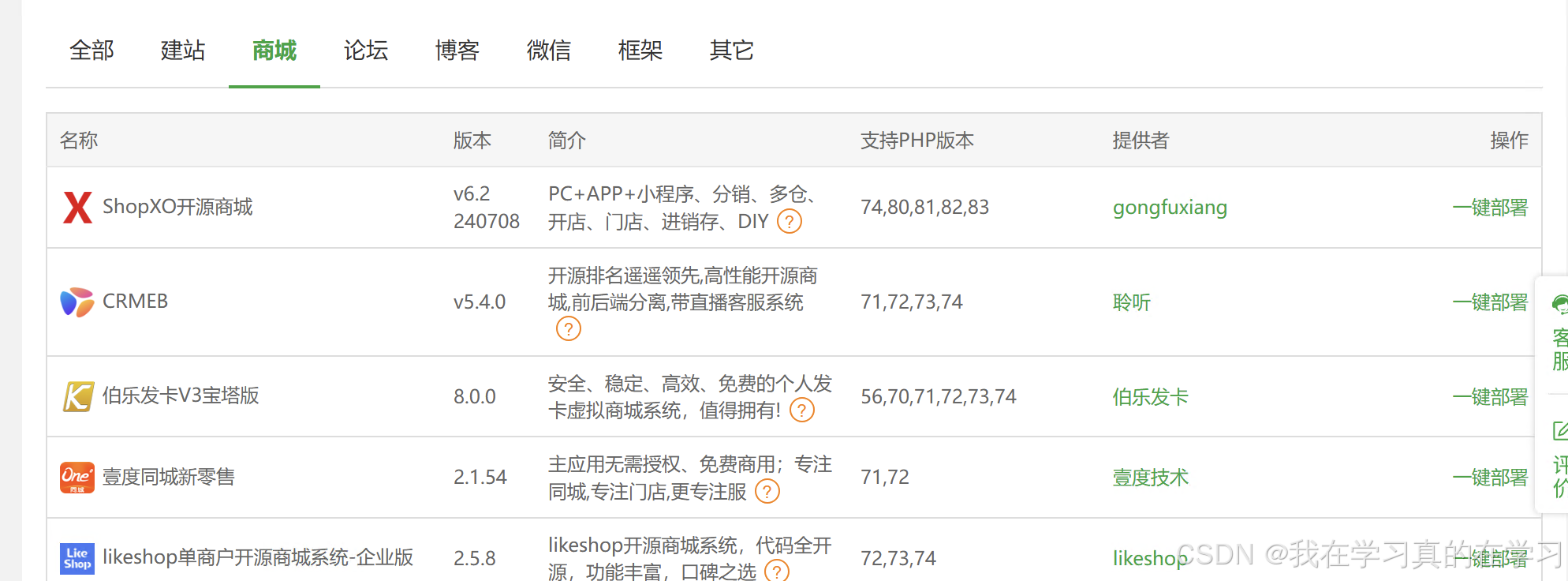Open provider link gongfuxiang

point(1170,208)
